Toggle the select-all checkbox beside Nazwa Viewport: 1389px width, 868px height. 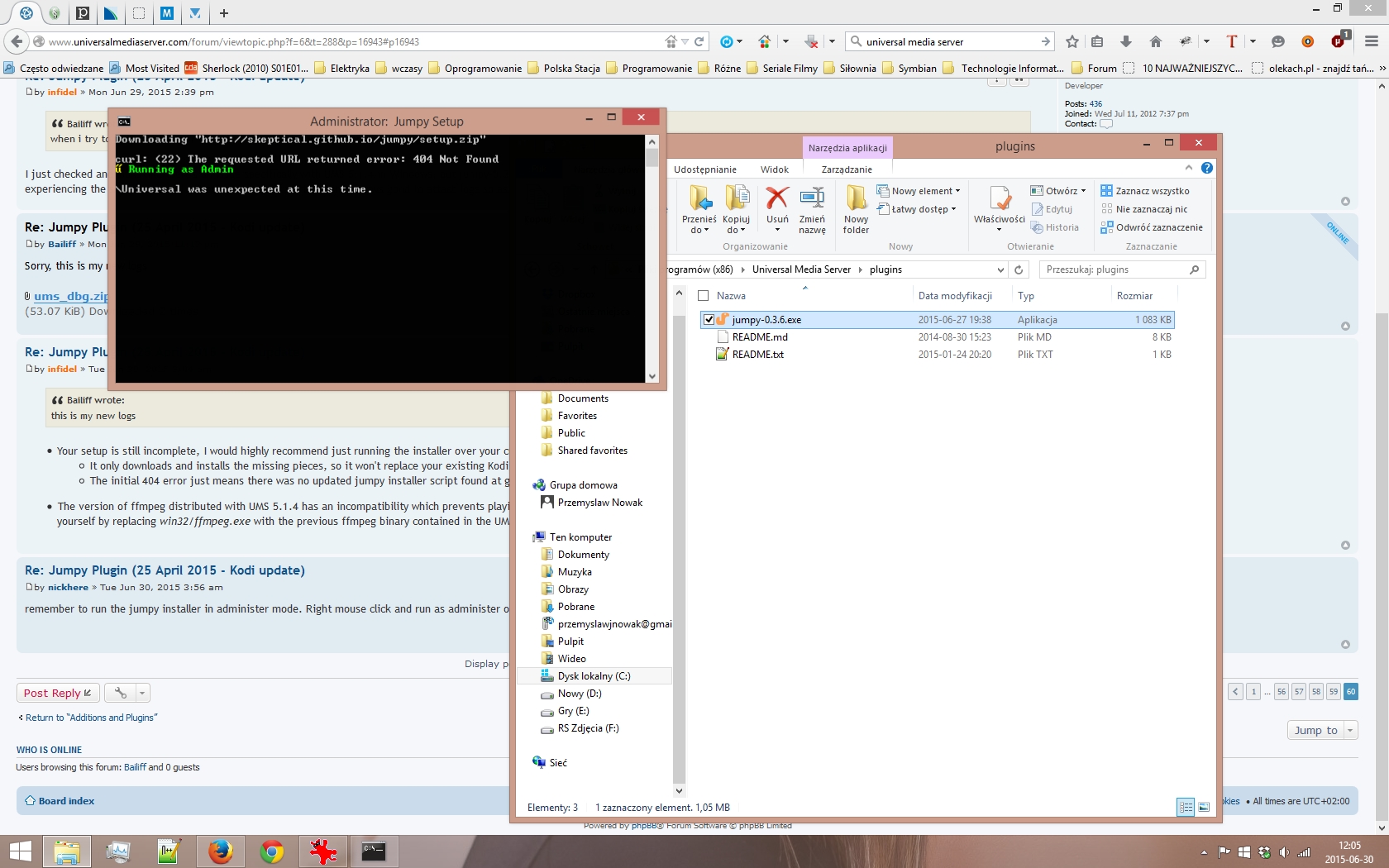(x=704, y=296)
